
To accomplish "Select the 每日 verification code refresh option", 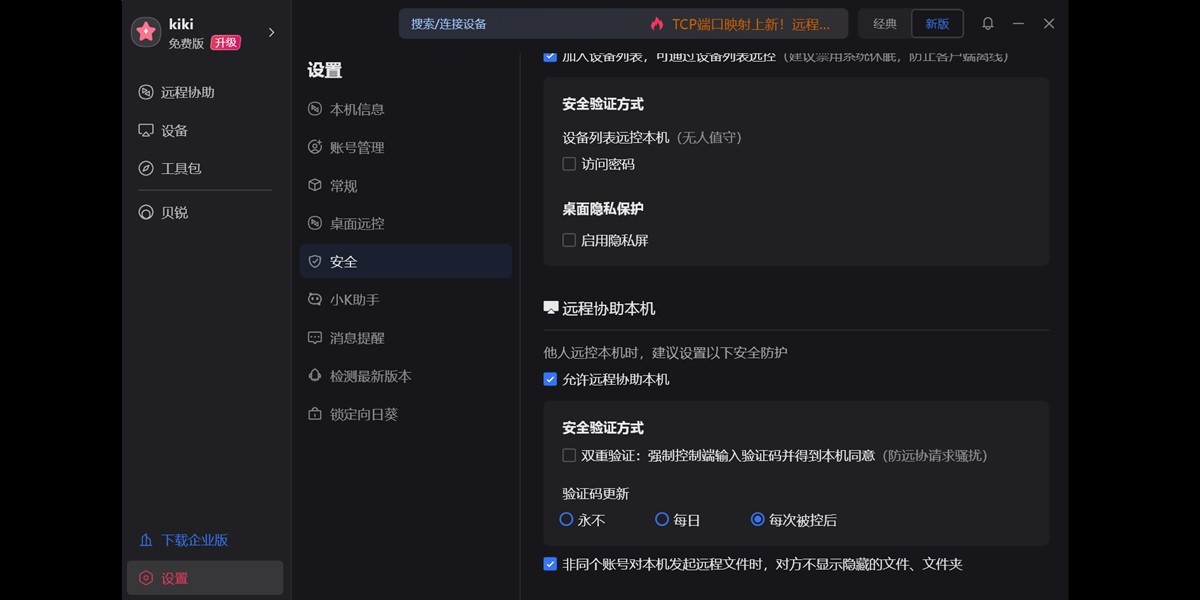I will (x=662, y=519).
